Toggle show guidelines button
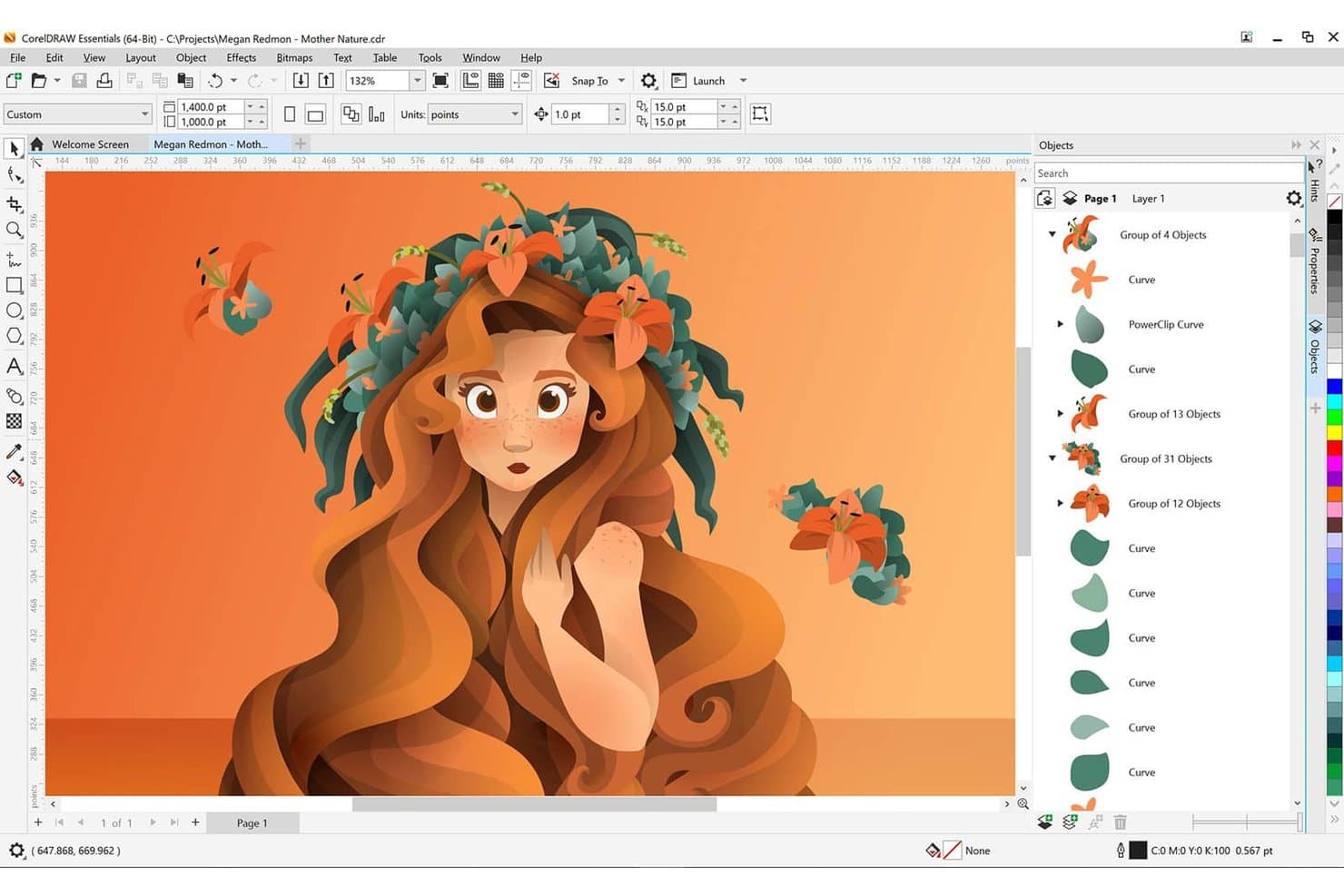The height and width of the screenshot is (896, 1344). 521,81
